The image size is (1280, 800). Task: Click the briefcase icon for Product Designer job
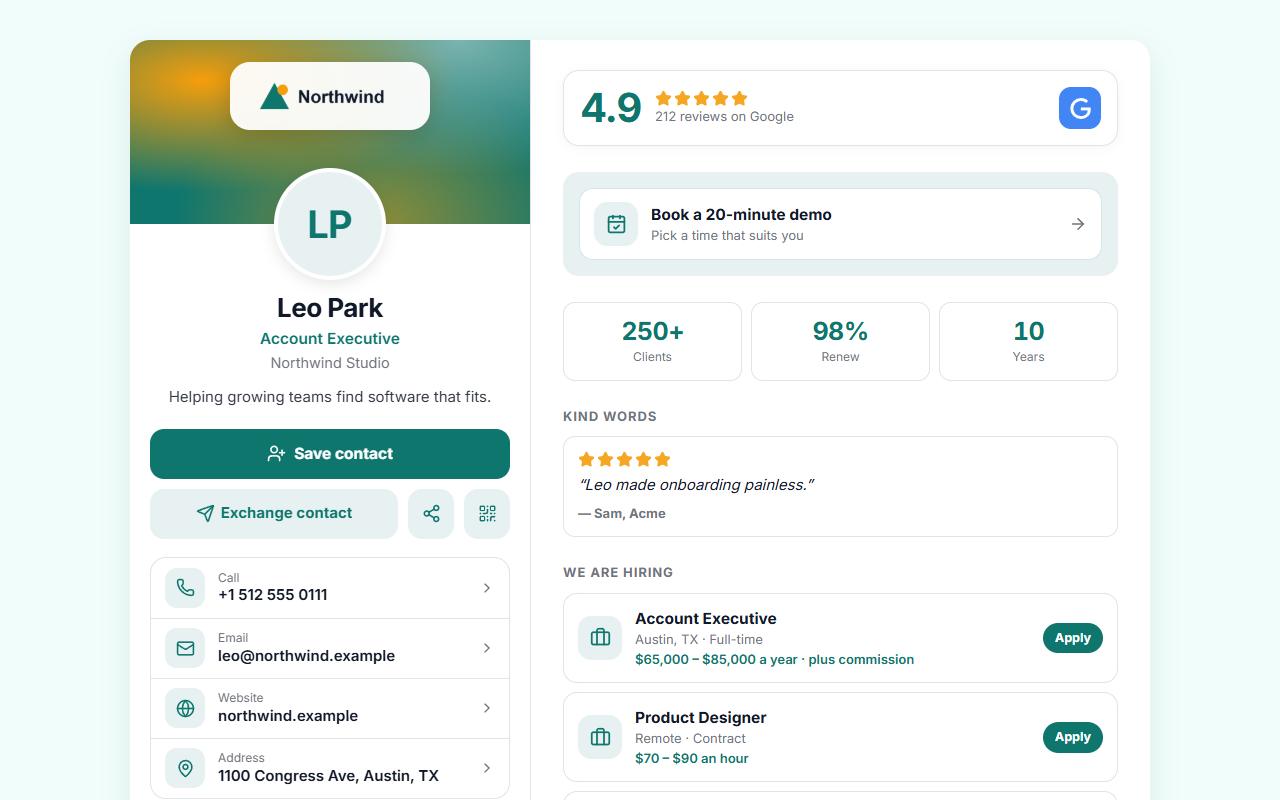(x=600, y=737)
